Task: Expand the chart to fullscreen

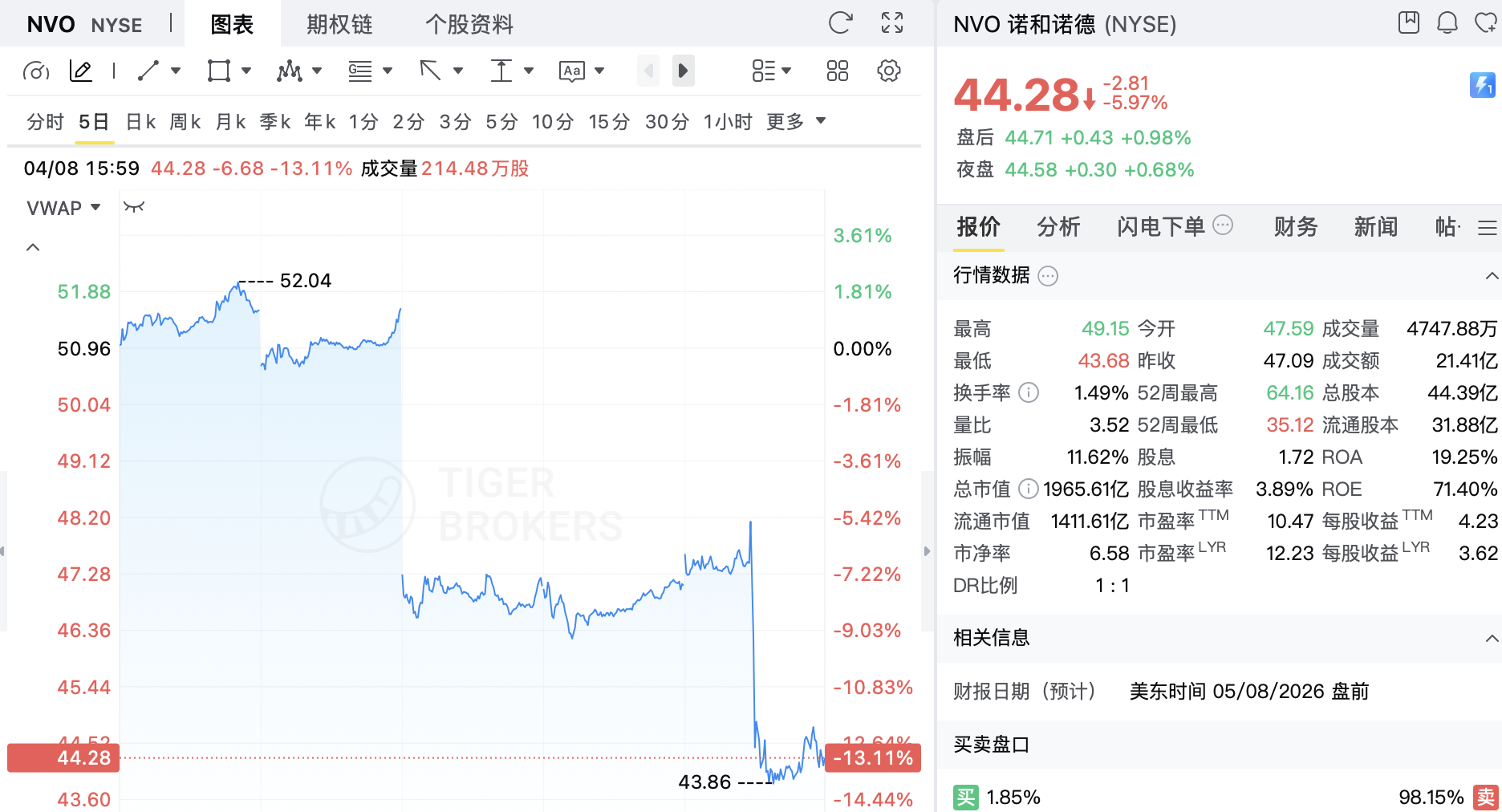Action: pyautogui.click(x=892, y=23)
